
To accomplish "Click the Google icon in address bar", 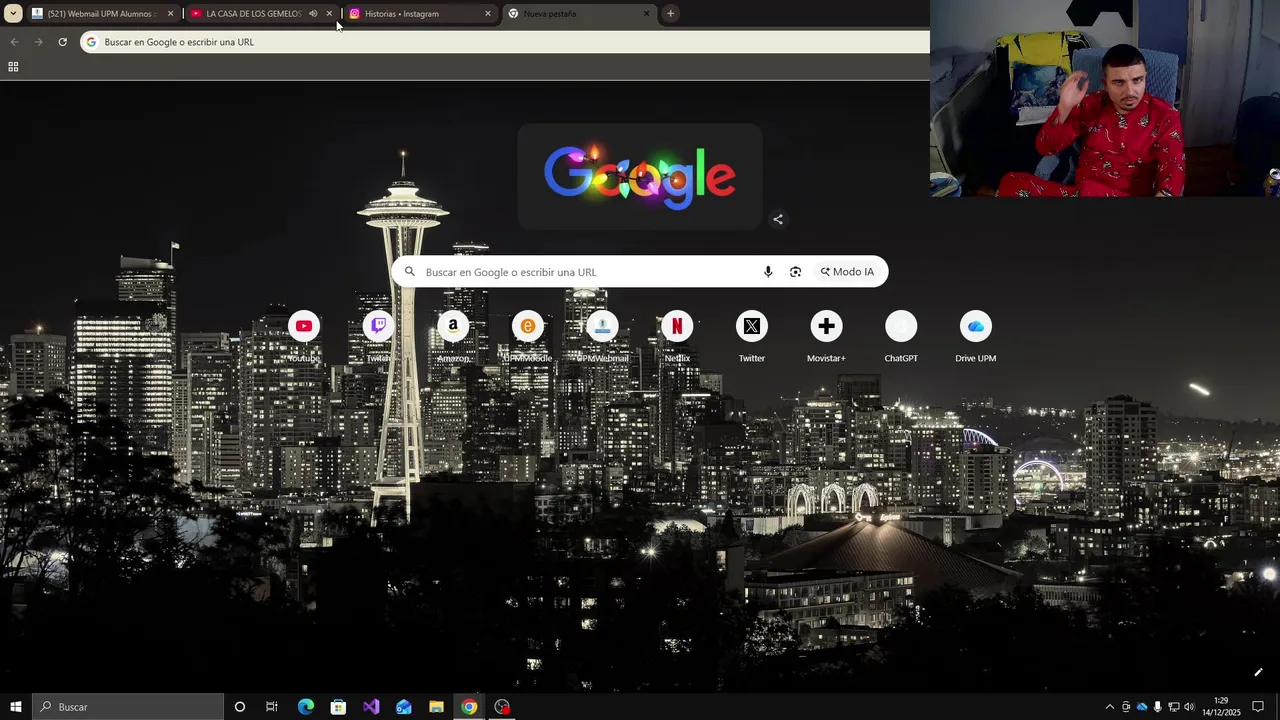I will [x=91, y=42].
